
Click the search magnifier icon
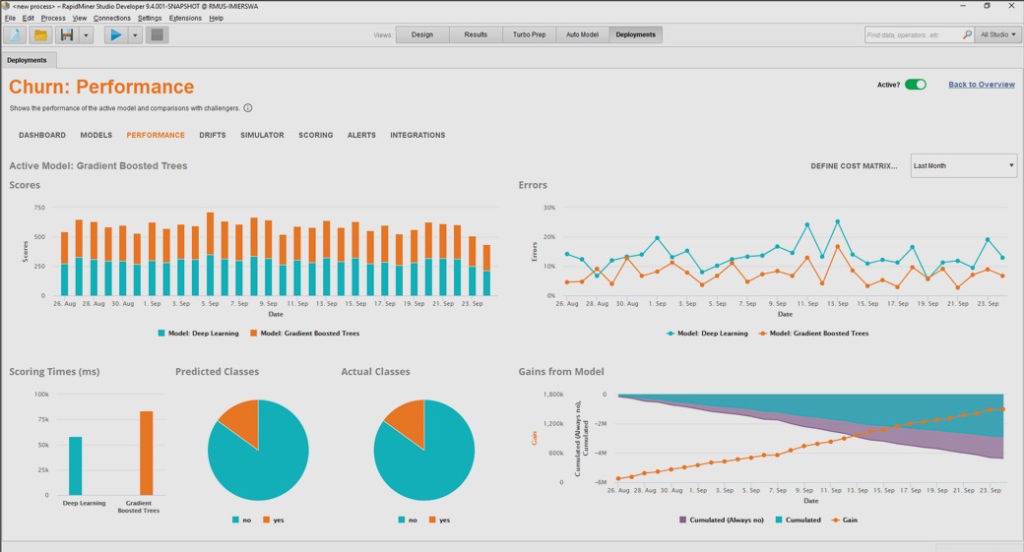[x=967, y=35]
